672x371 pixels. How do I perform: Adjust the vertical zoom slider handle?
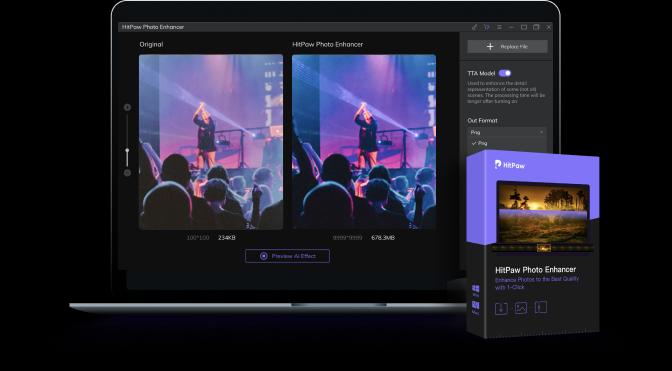(127, 151)
